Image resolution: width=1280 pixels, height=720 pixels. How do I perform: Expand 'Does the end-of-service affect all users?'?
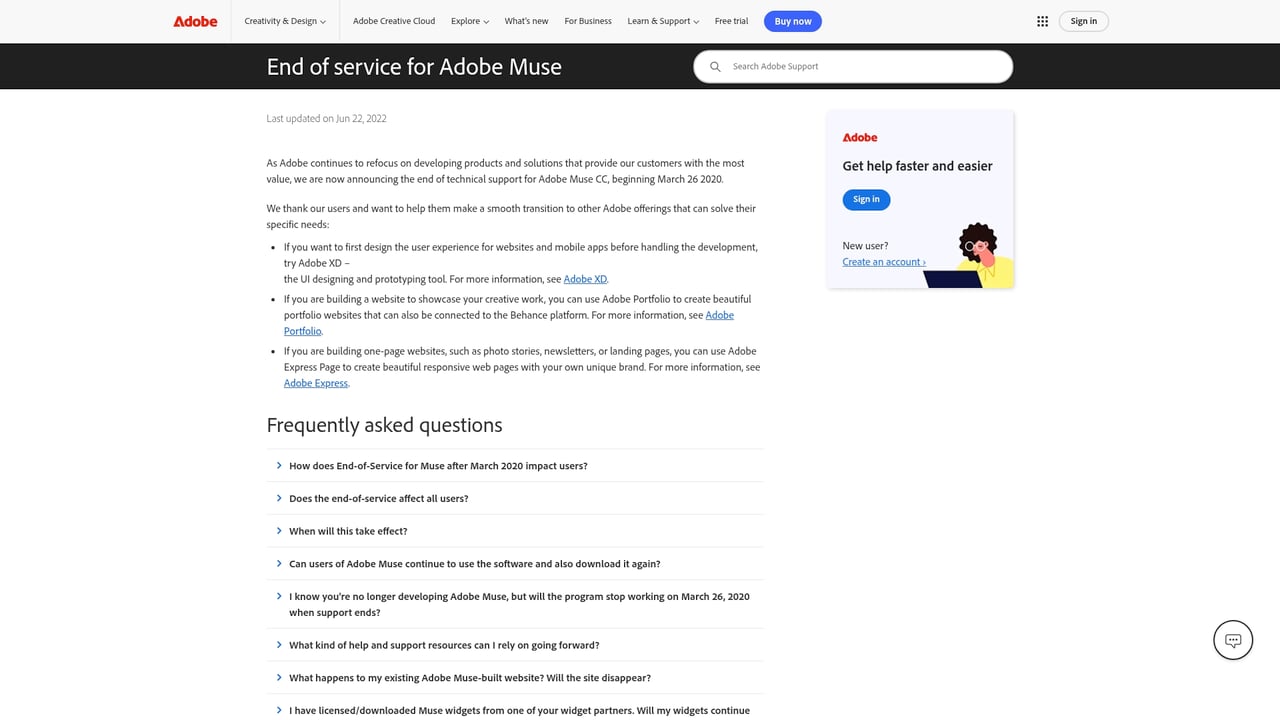(378, 498)
